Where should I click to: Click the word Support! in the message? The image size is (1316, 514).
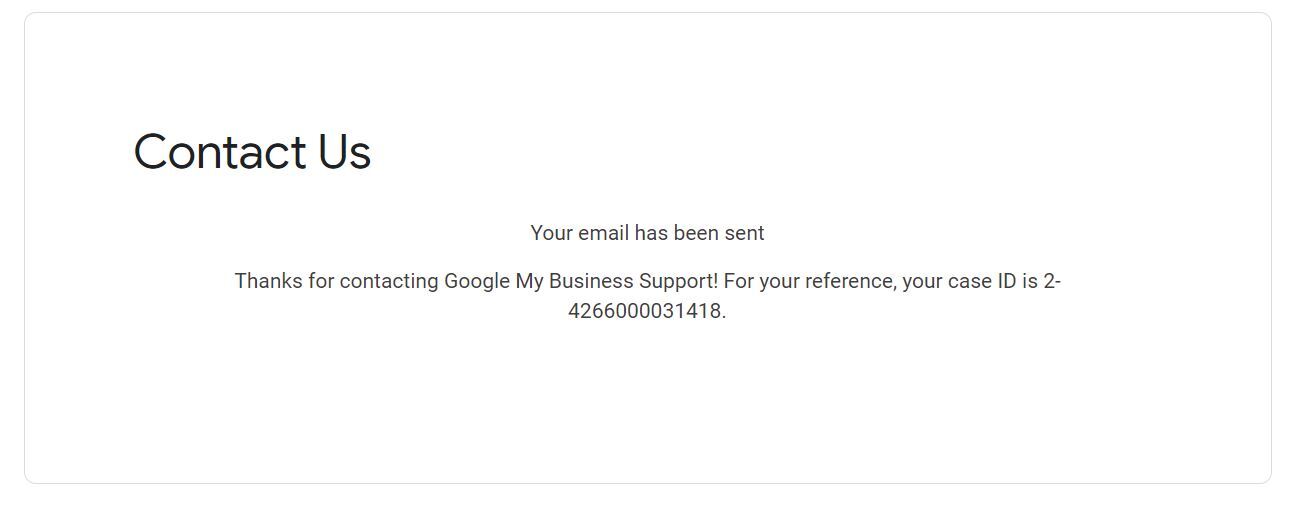(x=679, y=281)
